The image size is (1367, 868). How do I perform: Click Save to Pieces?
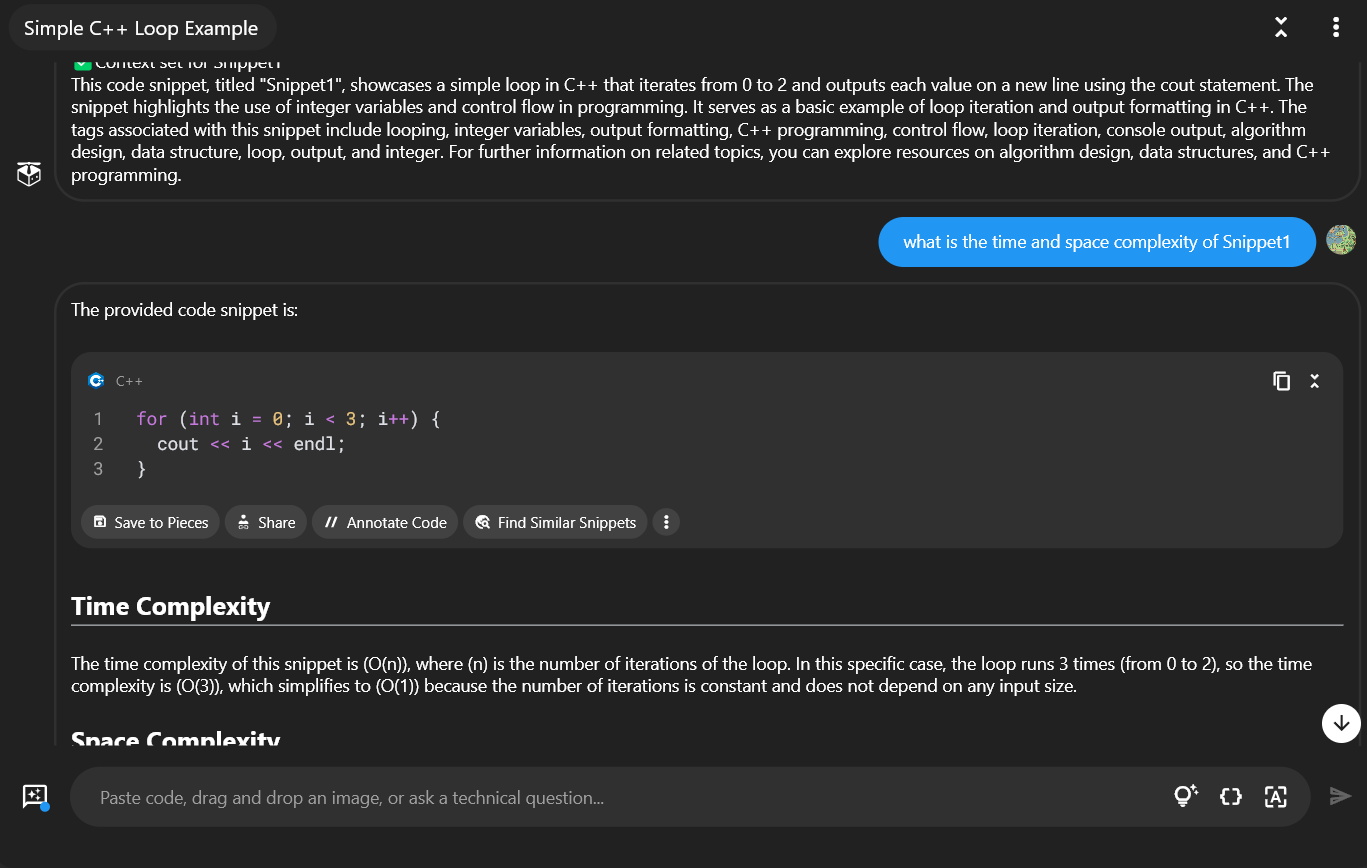[x=150, y=522]
